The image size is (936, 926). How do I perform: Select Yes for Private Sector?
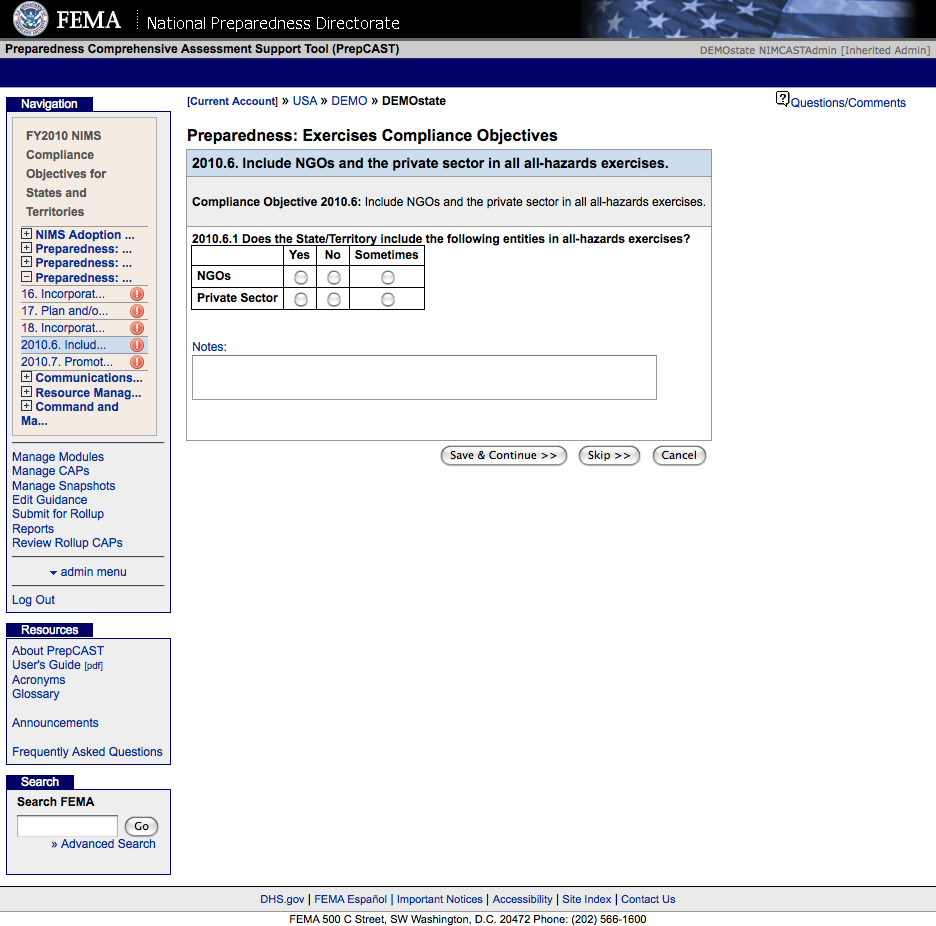pos(301,300)
